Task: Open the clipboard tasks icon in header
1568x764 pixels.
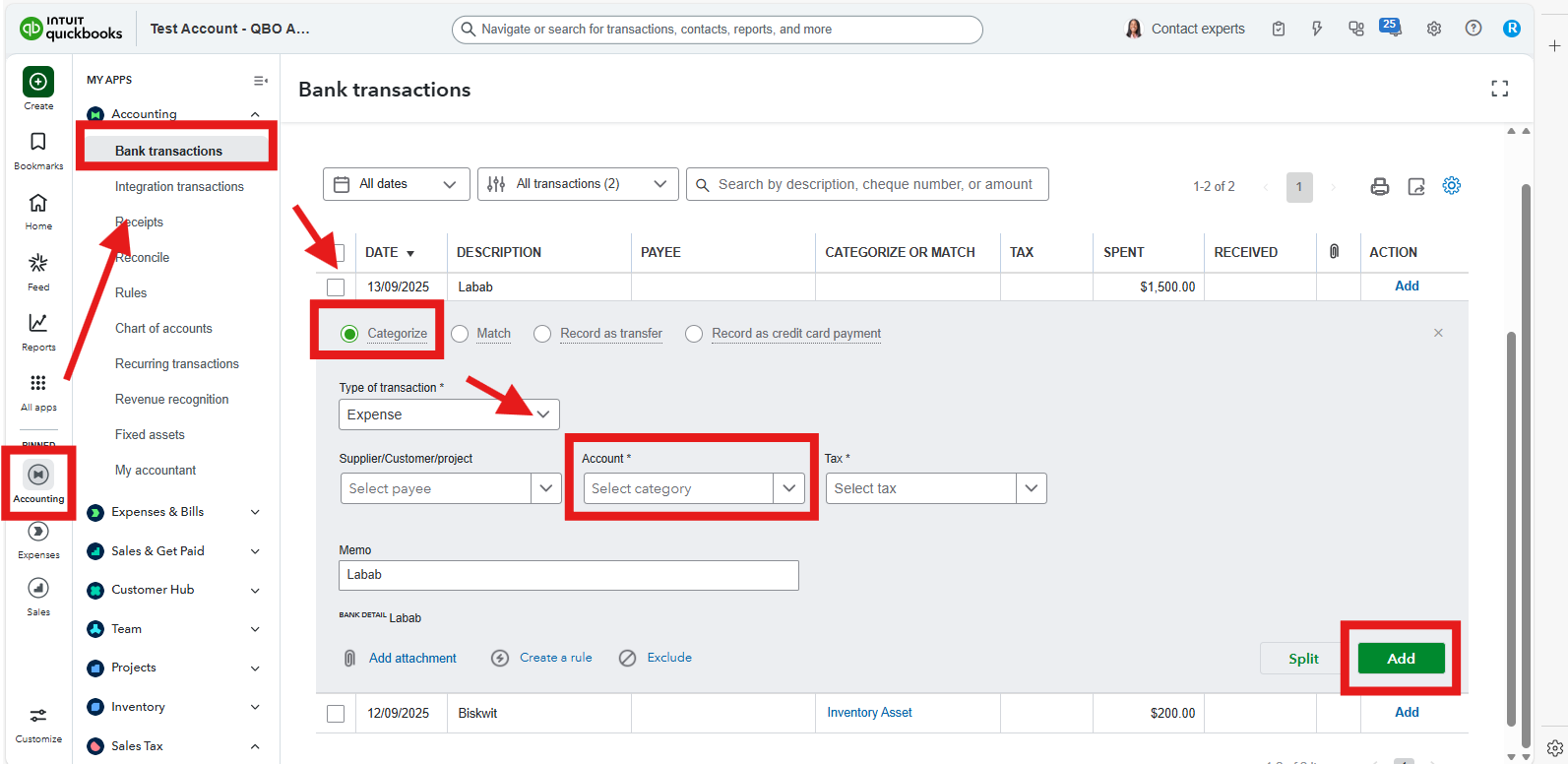Action: tap(1279, 29)
